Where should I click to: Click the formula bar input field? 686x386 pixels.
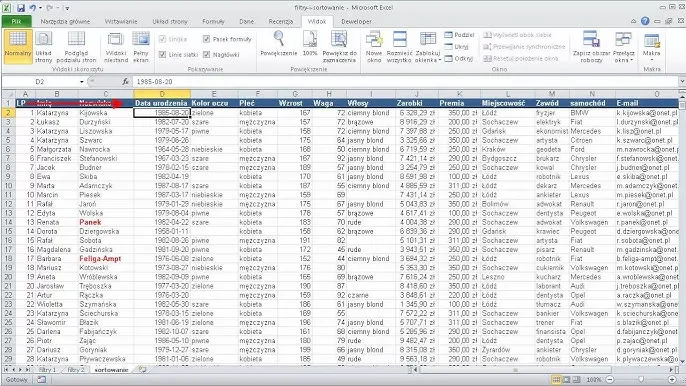click(405, 82)
